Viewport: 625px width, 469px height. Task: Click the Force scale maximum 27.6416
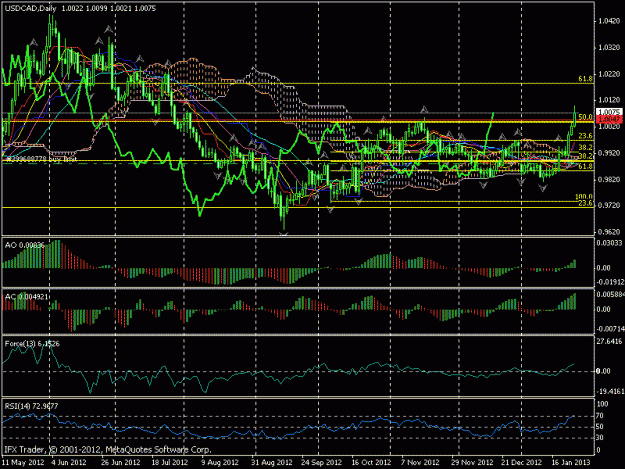point(610,341)
